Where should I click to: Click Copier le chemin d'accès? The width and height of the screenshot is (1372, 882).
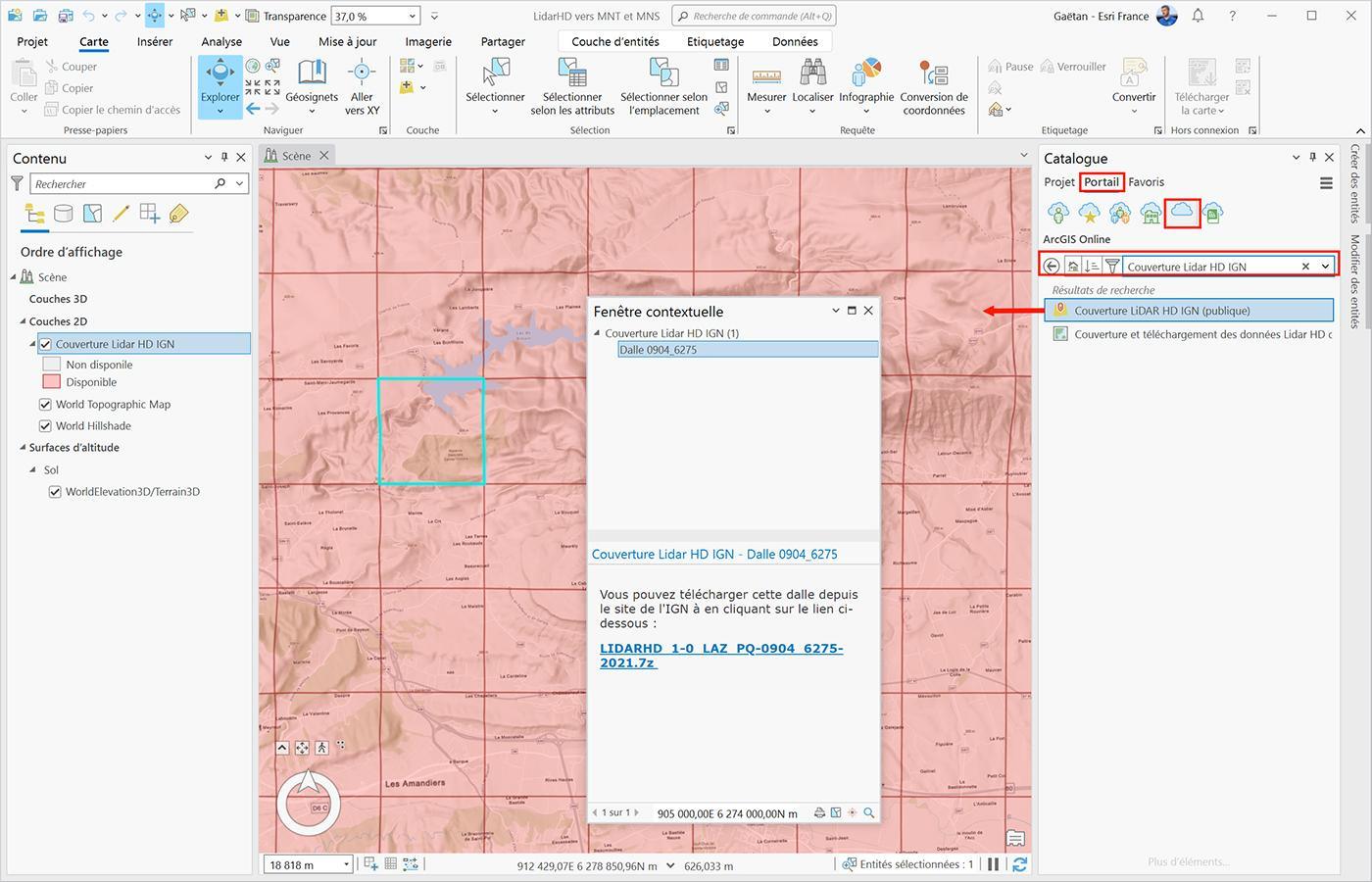112,110
